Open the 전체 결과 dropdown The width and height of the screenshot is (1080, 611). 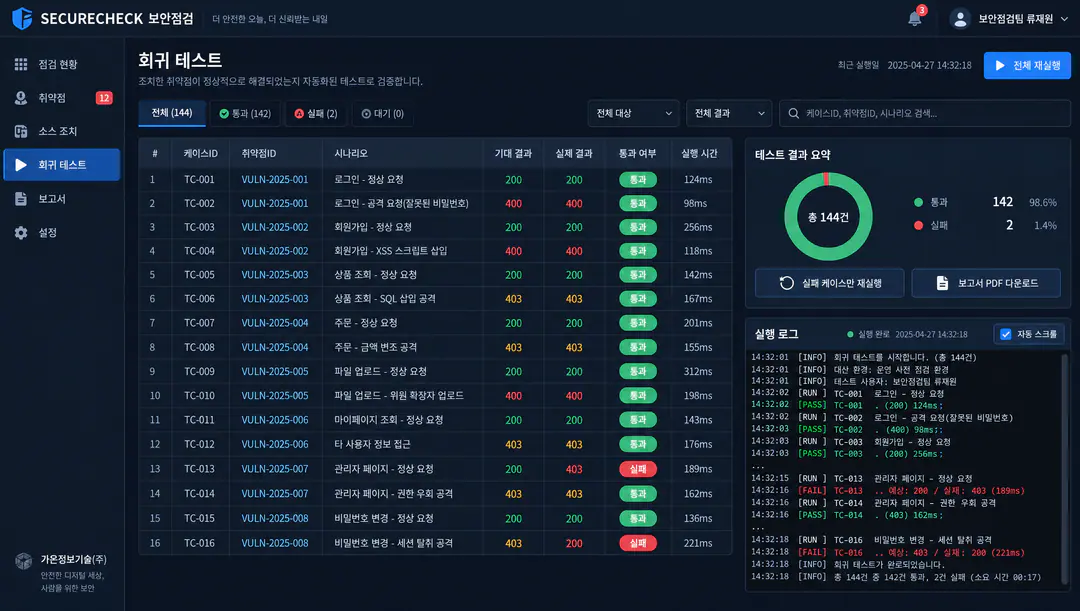729,113
